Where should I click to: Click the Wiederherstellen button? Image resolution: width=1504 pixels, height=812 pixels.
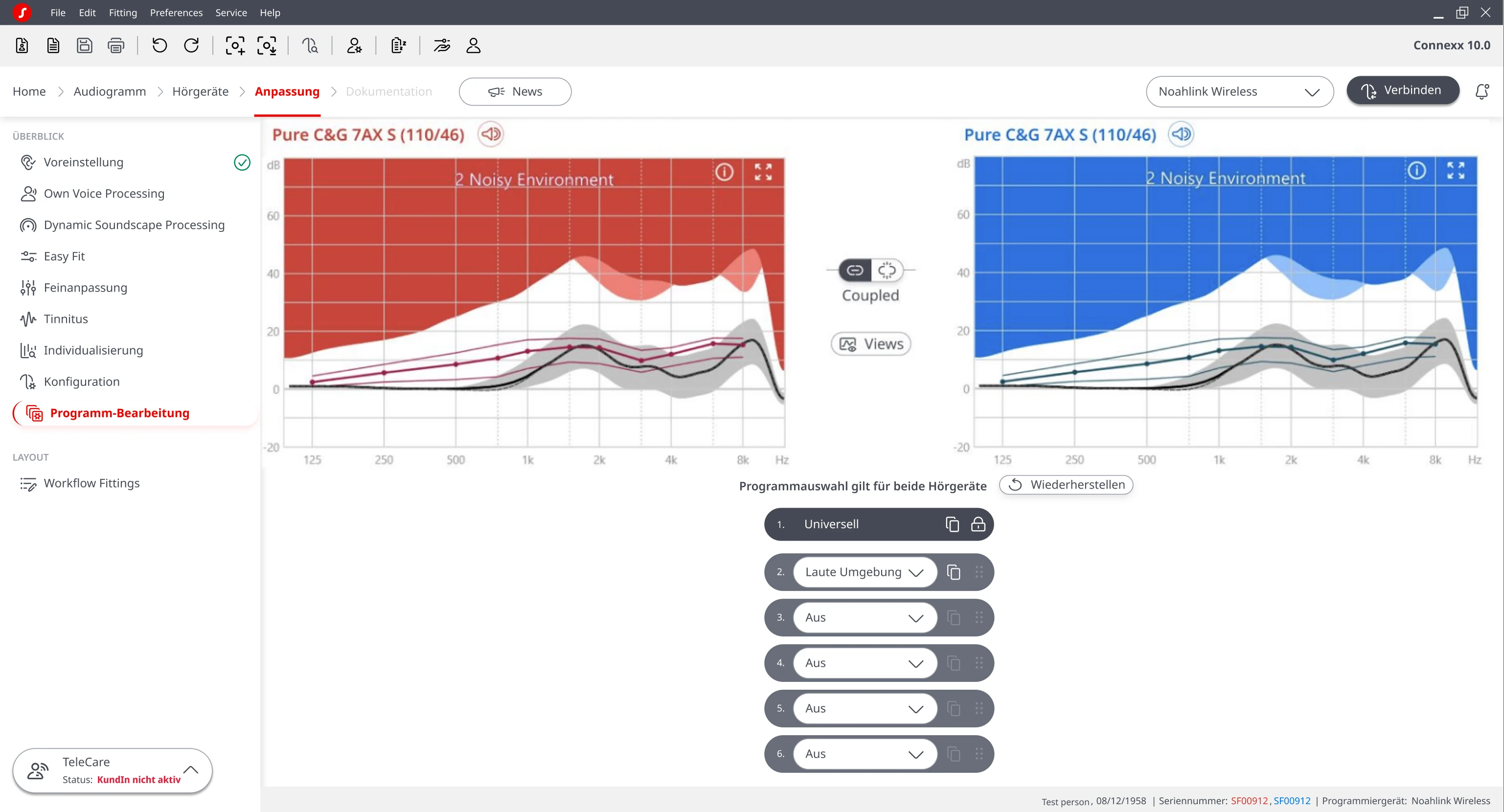point(1066,485)
